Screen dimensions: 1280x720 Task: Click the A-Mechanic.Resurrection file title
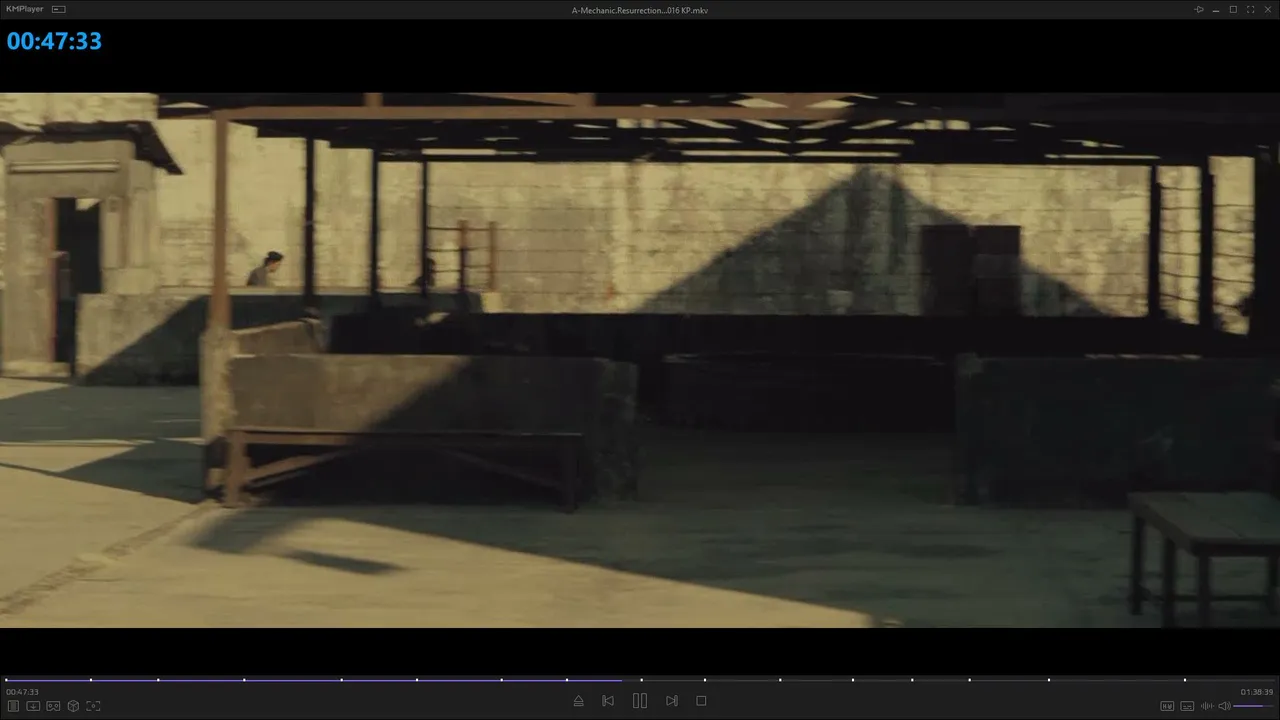(x=640, y=10)
